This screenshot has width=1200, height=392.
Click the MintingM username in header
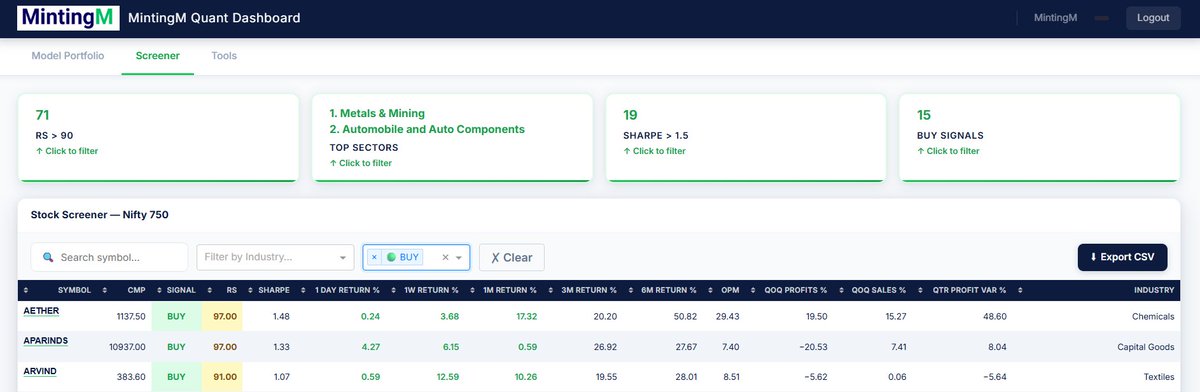1055,18
